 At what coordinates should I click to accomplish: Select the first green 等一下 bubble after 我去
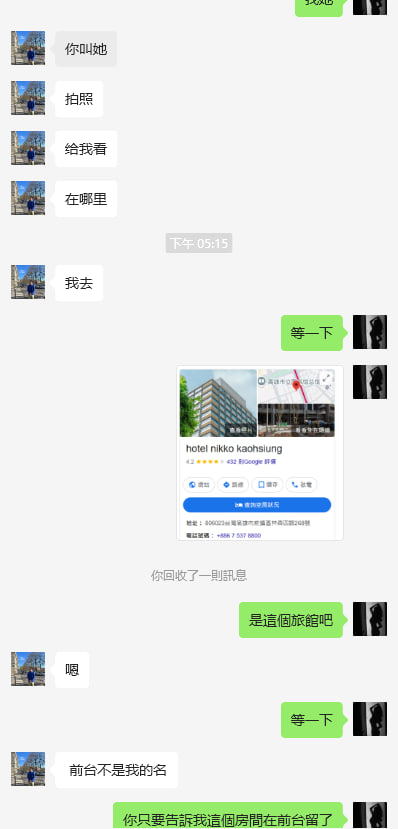coord(312,333)
